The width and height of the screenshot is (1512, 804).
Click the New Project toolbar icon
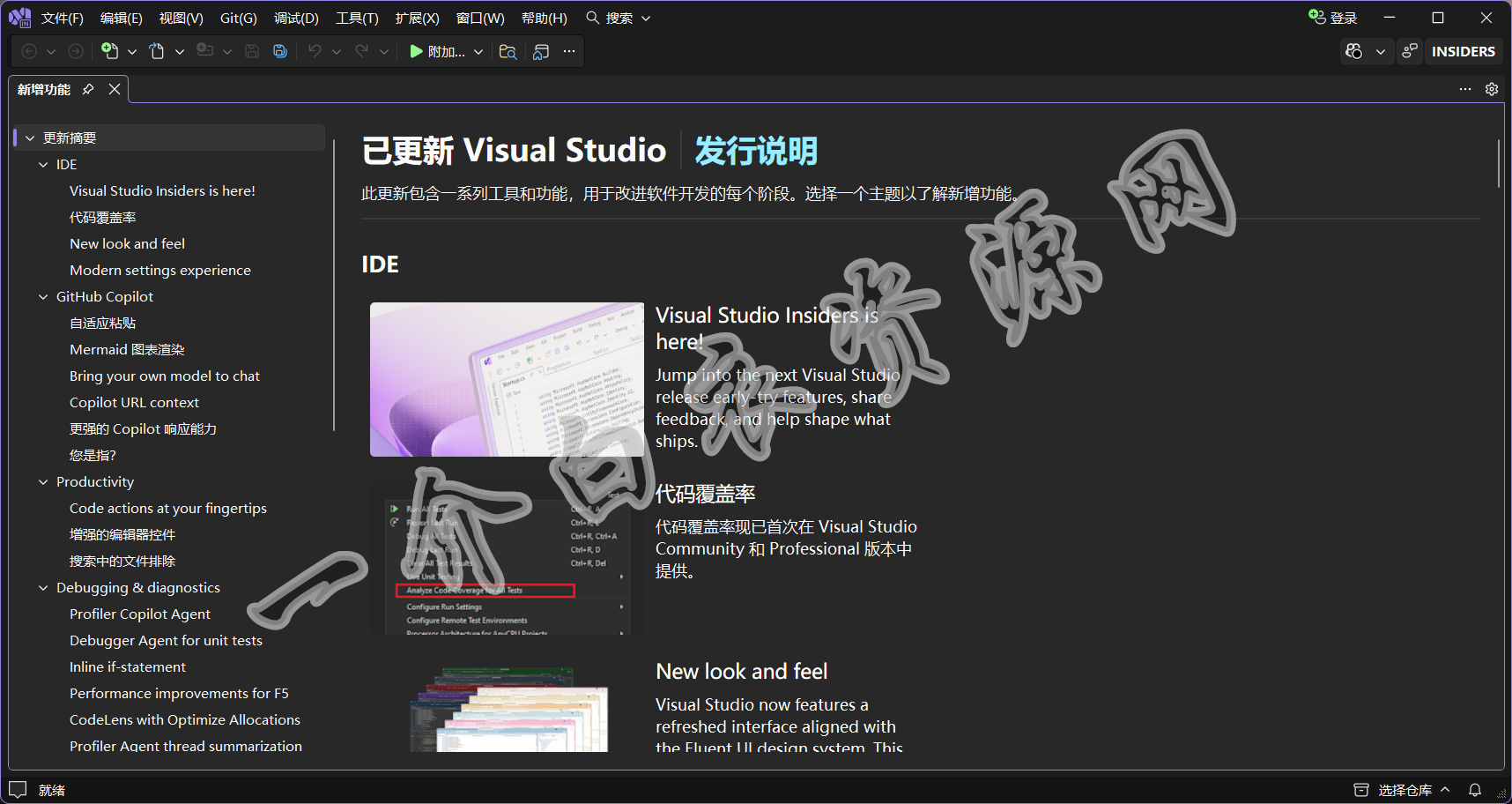pos(110,51)
